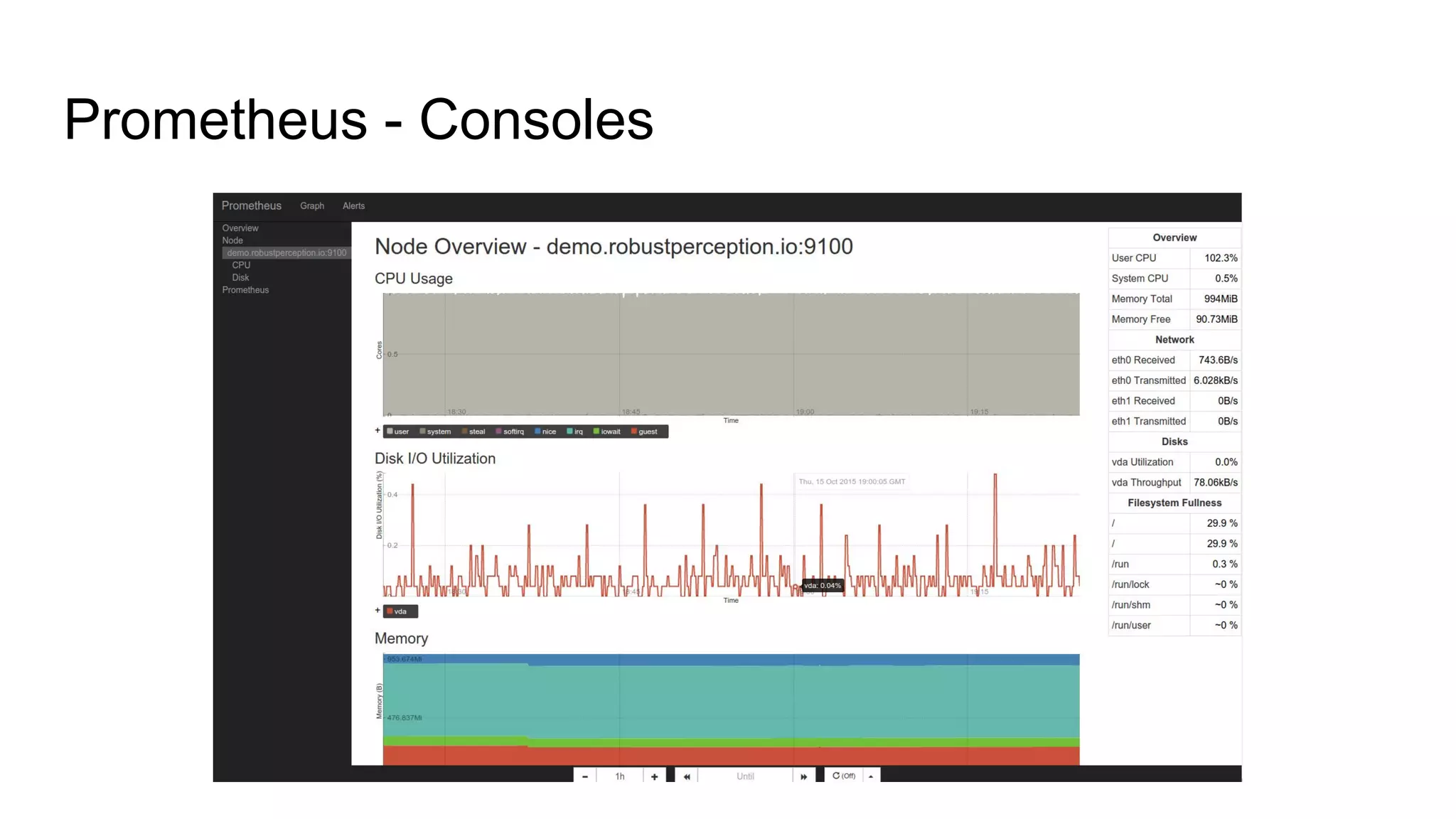Click the Until end time field

(744, 776)
